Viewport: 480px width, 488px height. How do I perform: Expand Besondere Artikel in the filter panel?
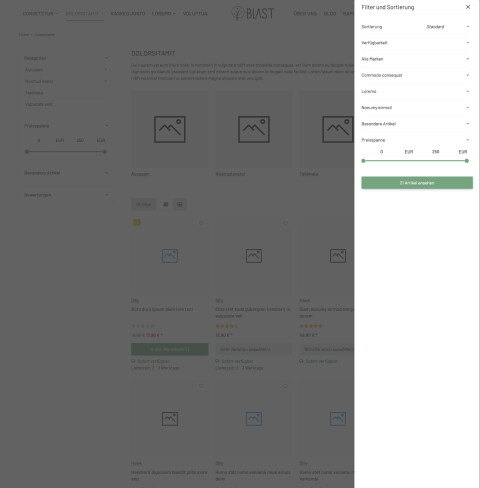coord(415,124)
